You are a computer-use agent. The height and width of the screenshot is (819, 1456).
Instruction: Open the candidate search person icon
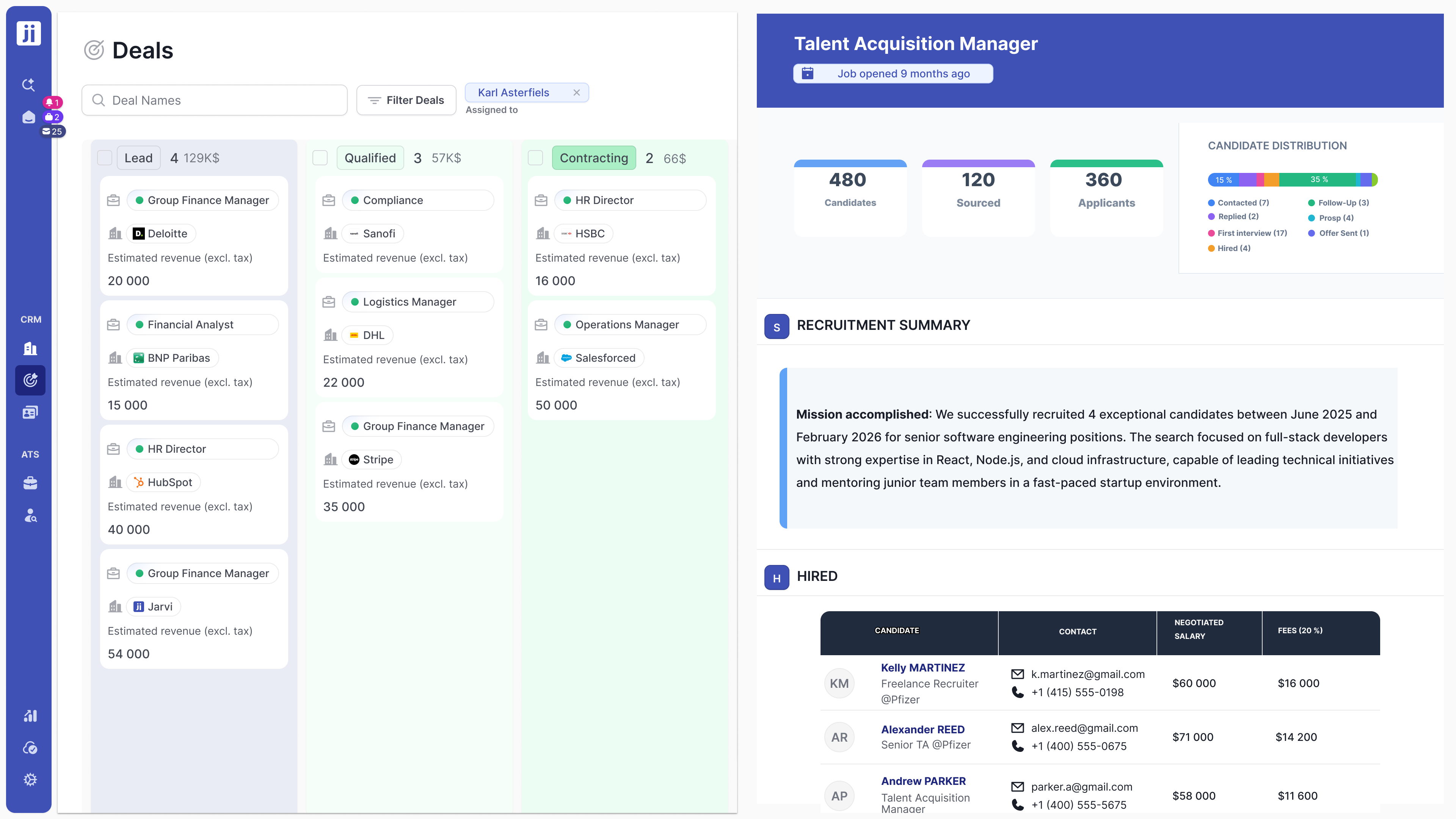(30, 515)
